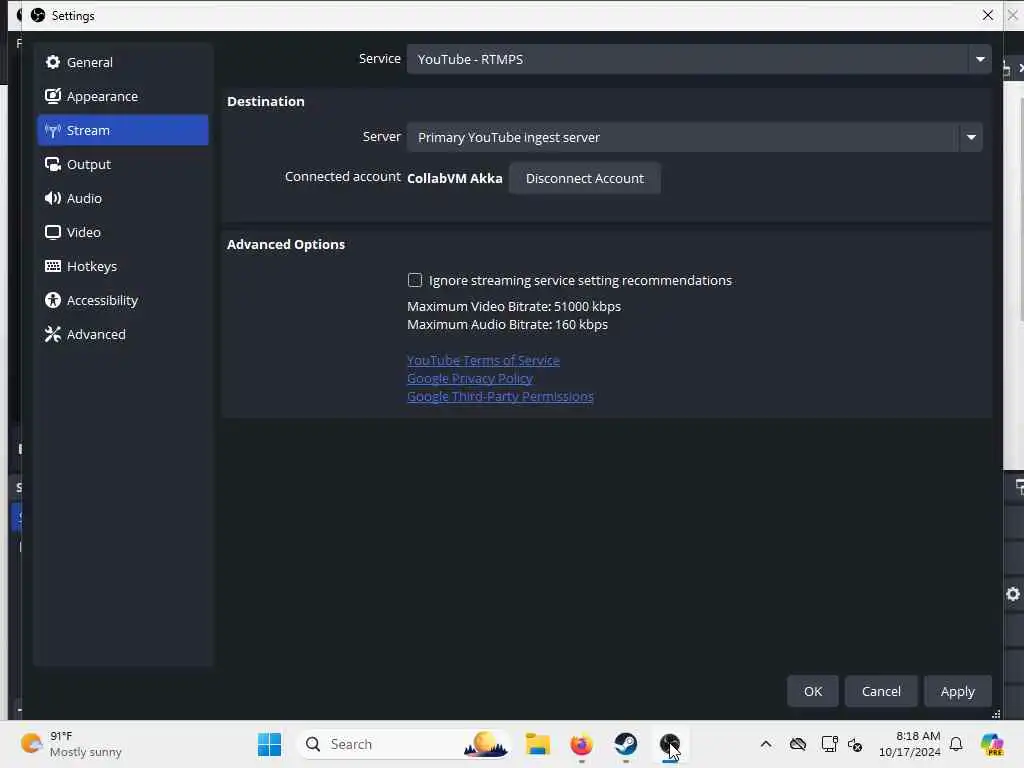The image size is (1024, 768).
Task: Open Audio speaker icon
Action: pos(53,198)
